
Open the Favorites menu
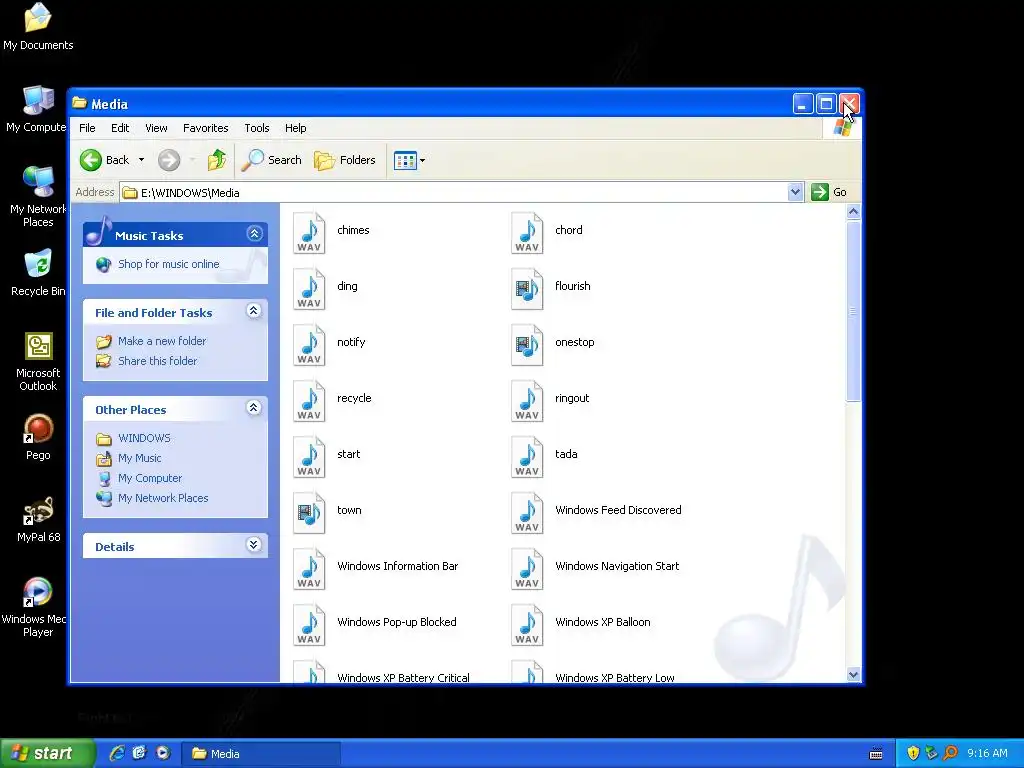coord(206,128)
